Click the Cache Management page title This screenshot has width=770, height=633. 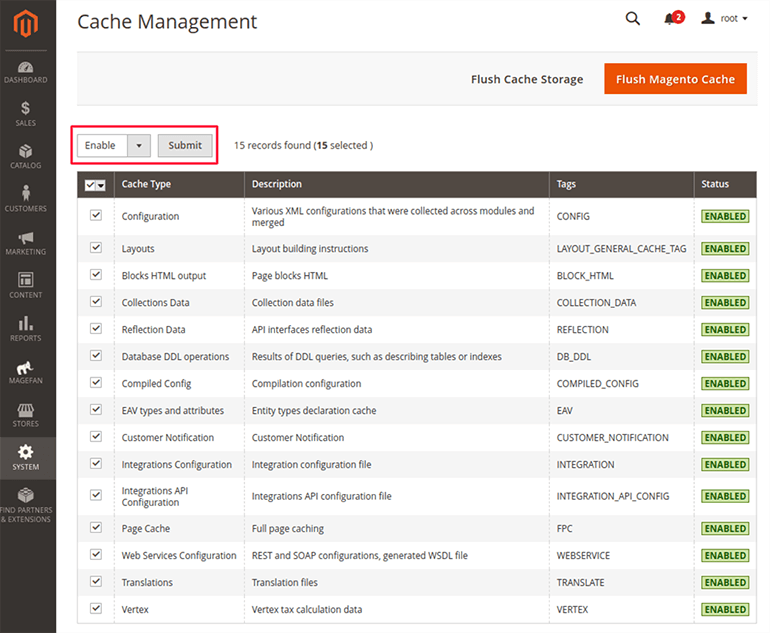(x=167, y=22)
